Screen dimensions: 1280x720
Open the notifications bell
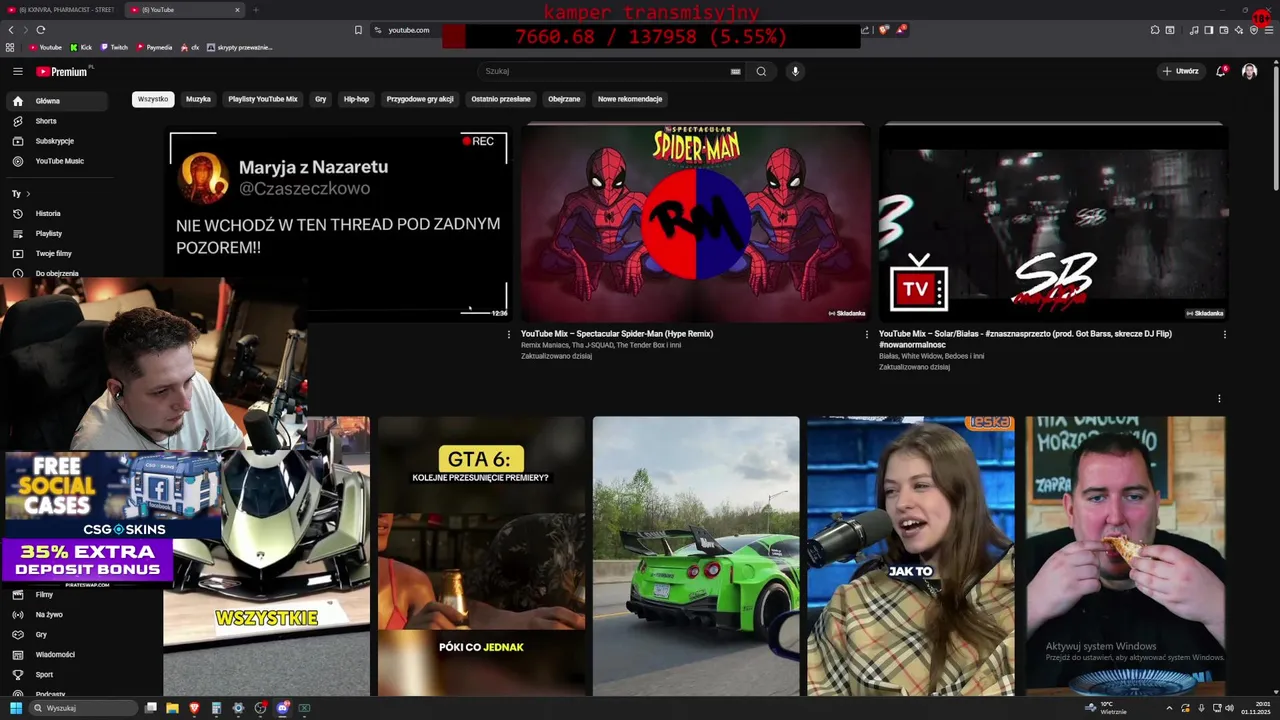1221,71
